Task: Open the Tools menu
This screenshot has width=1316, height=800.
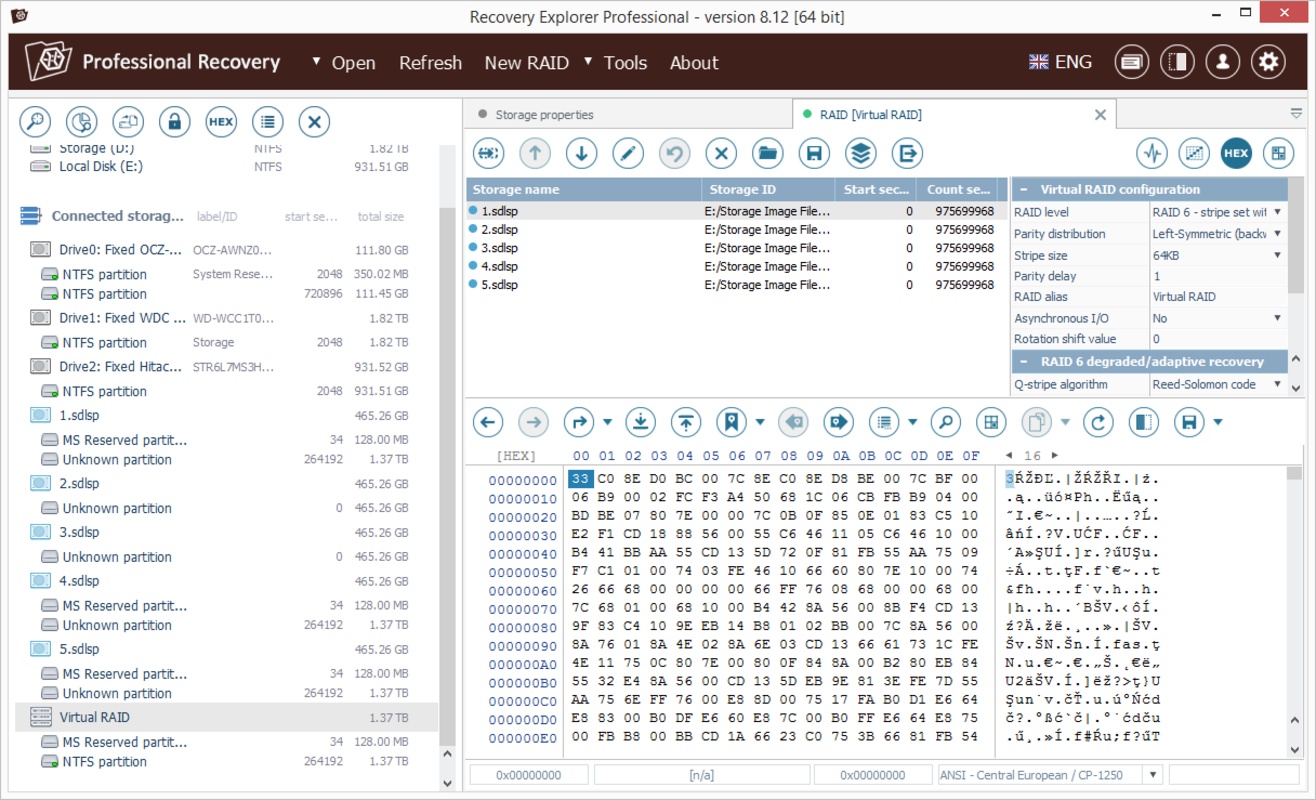Action: point(625,63)
